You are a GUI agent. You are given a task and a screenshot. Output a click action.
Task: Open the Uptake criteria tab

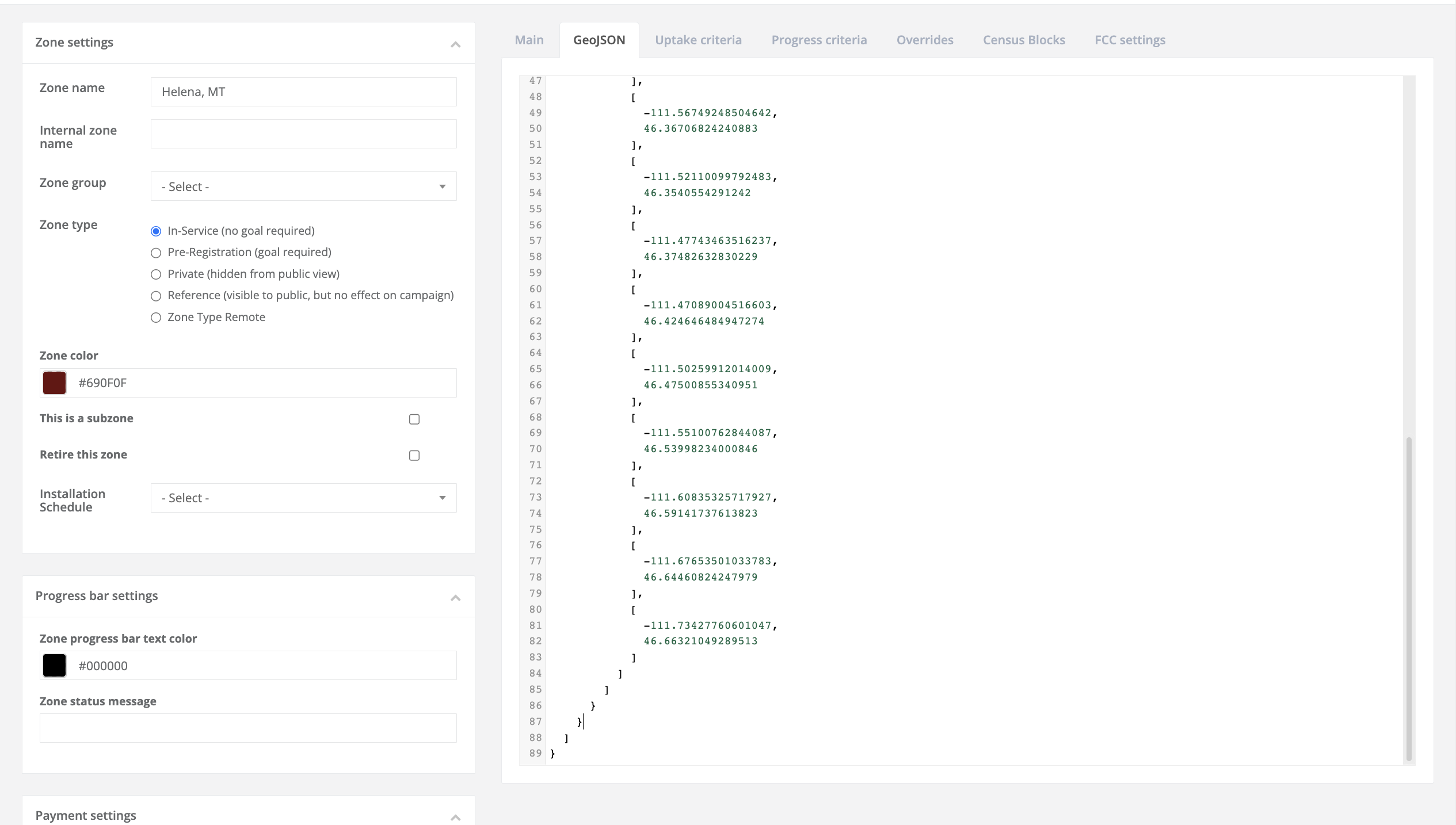coord(698,40)
